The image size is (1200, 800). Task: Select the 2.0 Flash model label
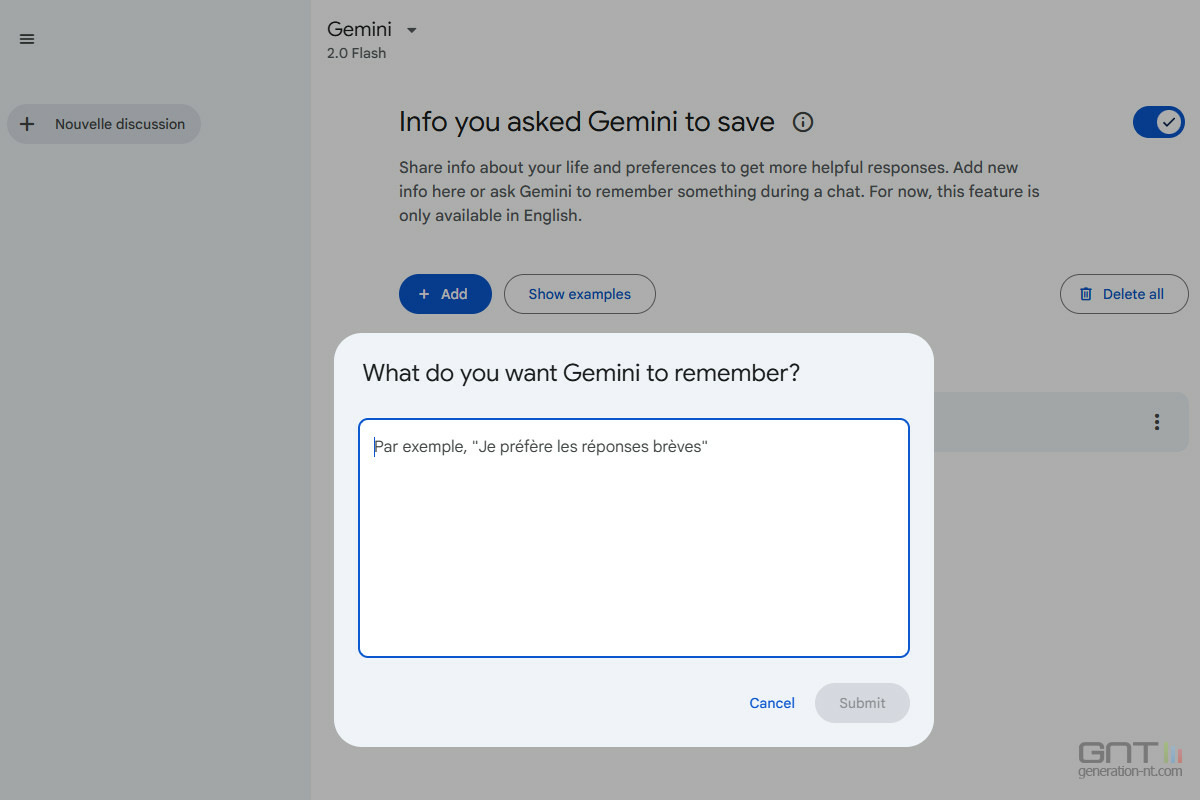point(356,53)
